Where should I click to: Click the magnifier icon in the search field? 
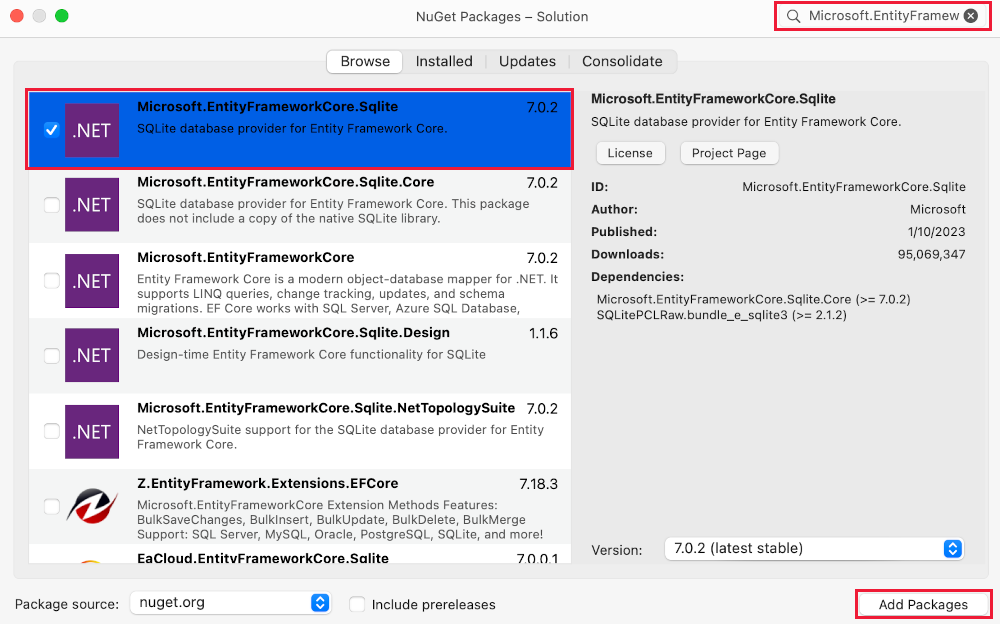(x=796, y=15)
